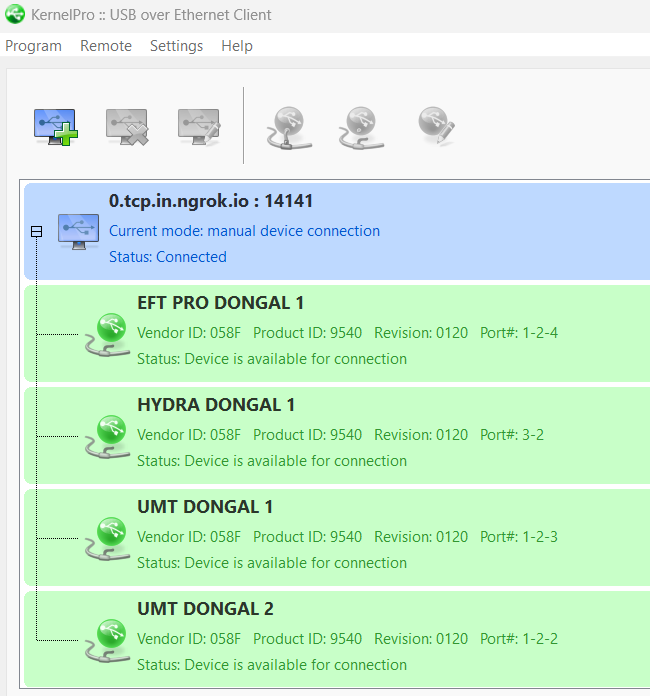650x696 pixels.
Task: Click the green USB icon of HYDRA DONGAL 1
Action: pos(106,436)
